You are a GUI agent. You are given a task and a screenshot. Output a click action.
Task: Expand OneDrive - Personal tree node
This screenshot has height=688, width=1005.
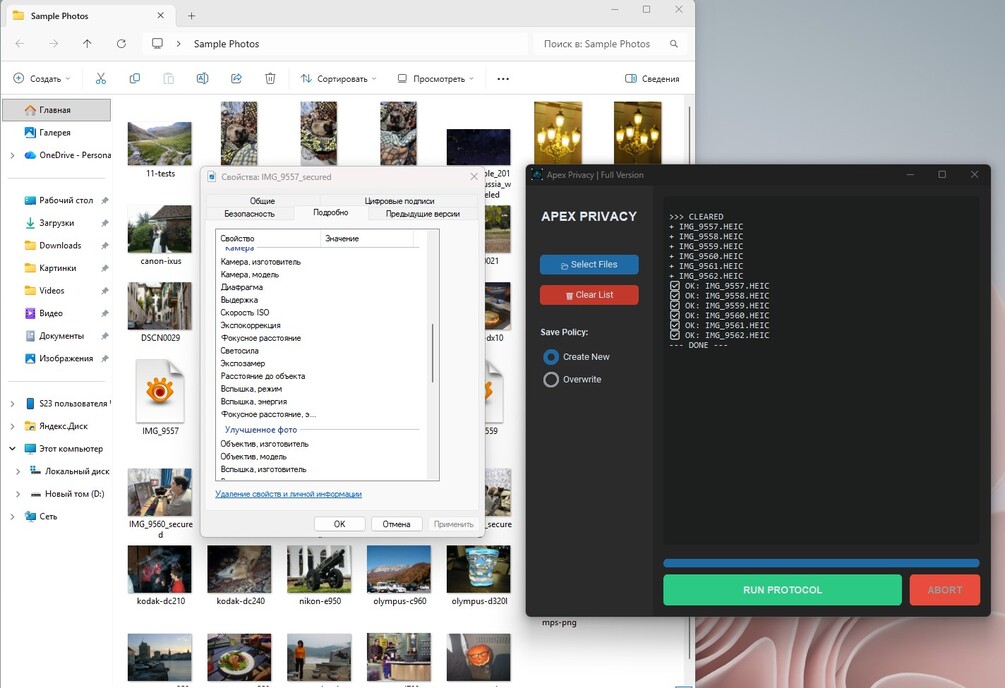tap(12, 155)
